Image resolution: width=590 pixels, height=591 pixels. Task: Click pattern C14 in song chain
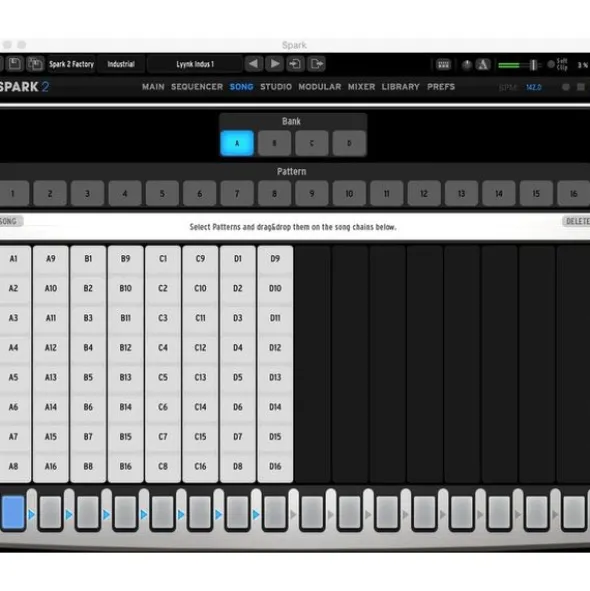(200, 407)
